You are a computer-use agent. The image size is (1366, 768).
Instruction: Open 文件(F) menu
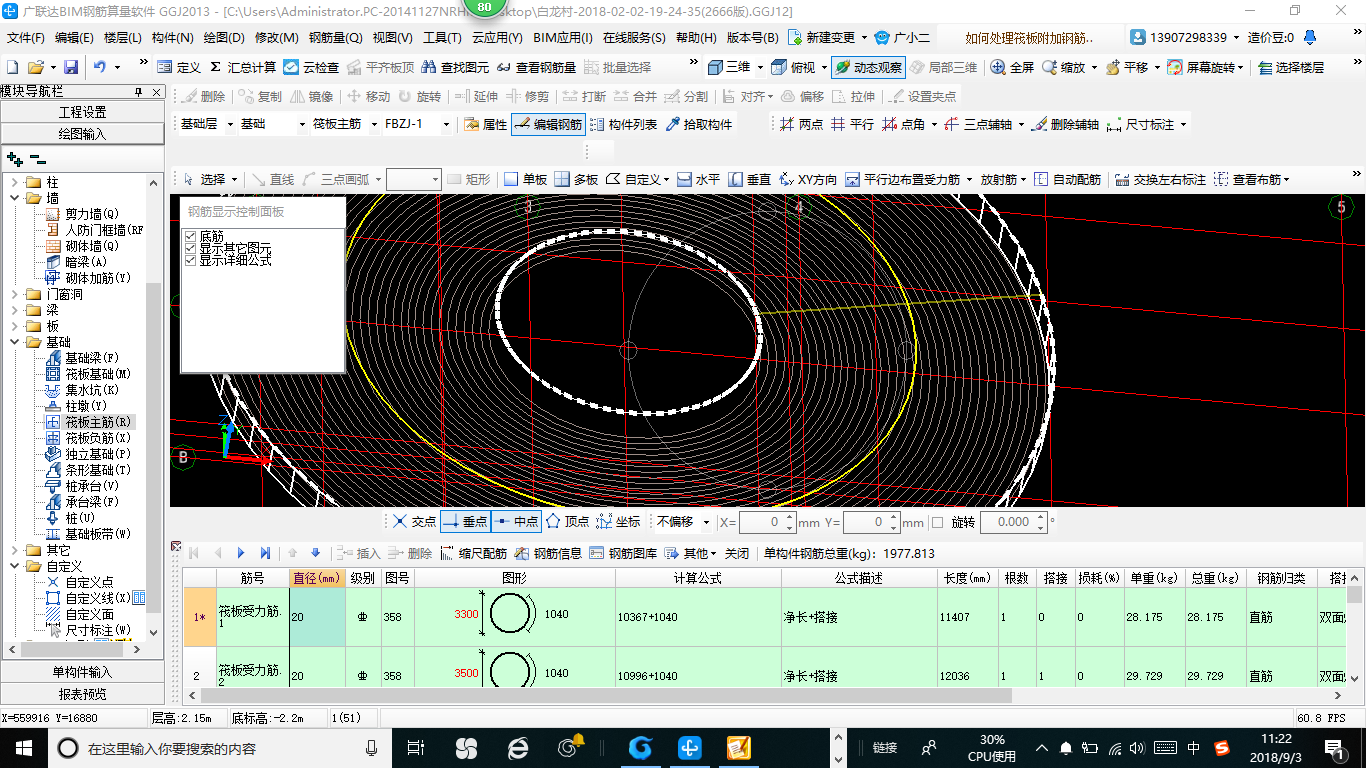[26, 38]
